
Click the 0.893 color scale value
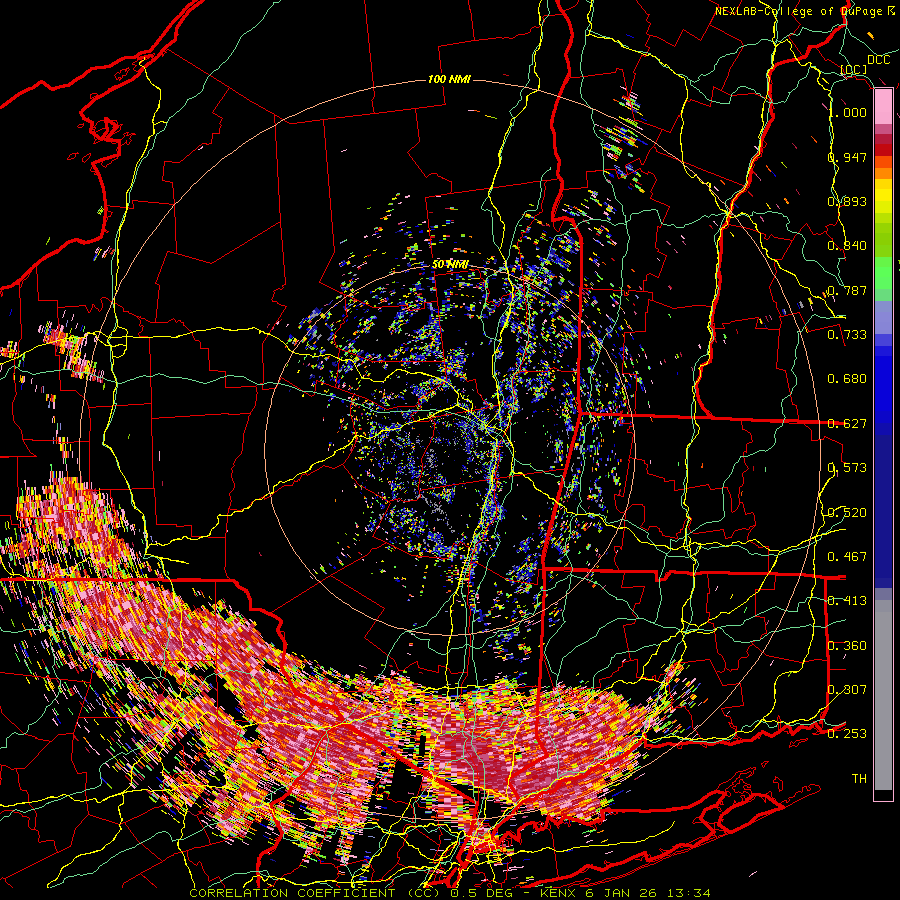pos(847,201)
